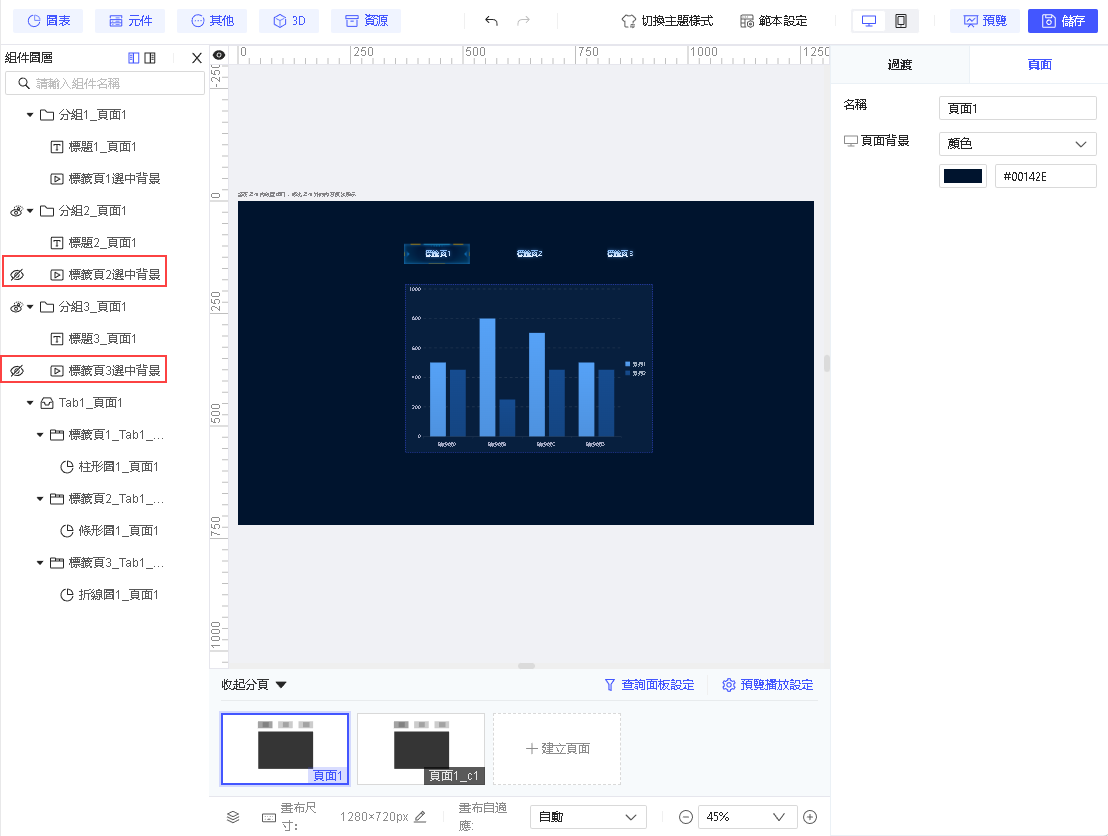Switch to desktop device view icon

point(869,21)
